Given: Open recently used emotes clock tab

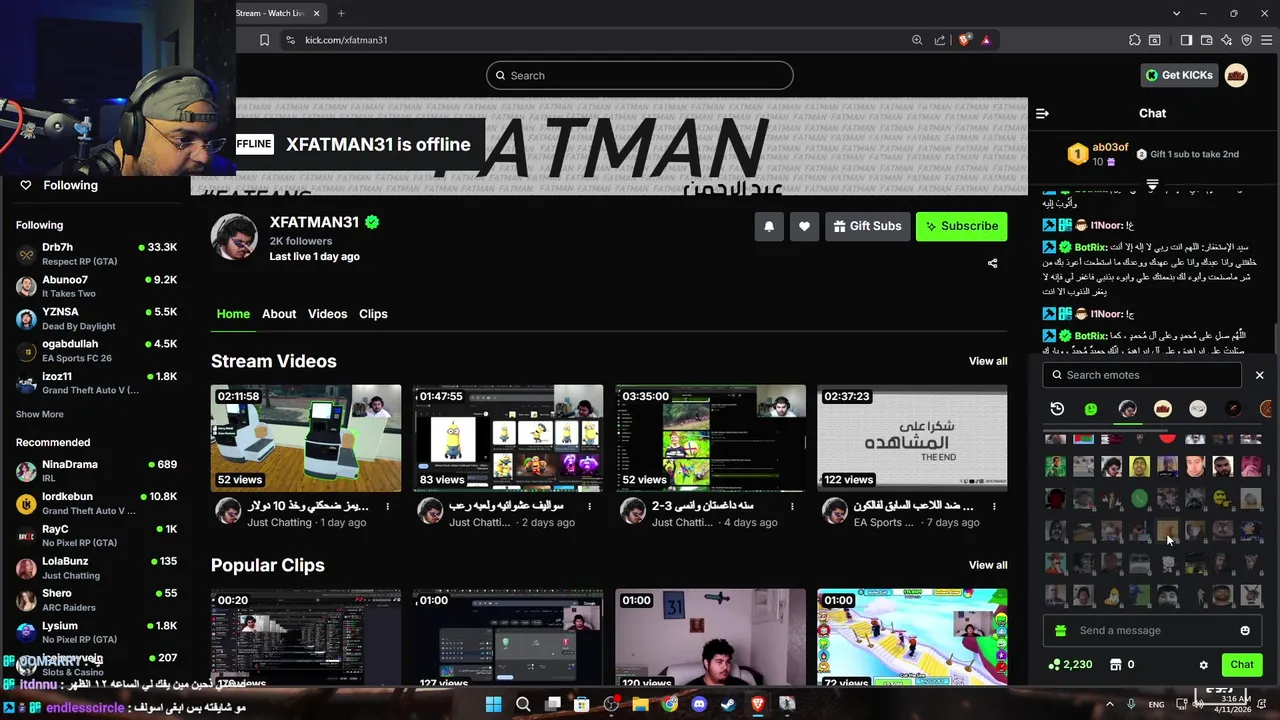Looking at the screenshot, I should 1057,408.
